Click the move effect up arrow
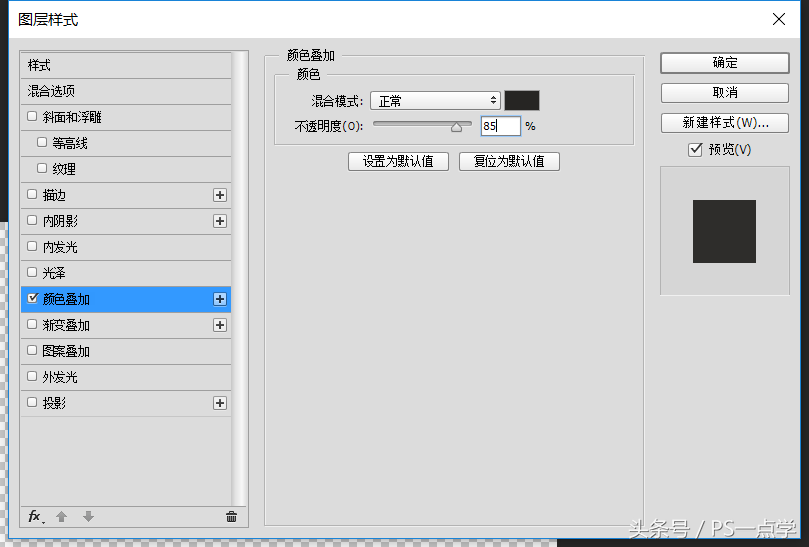Image resolution: width=809 pixels, height=547 pixels. [x=61, y=517]
